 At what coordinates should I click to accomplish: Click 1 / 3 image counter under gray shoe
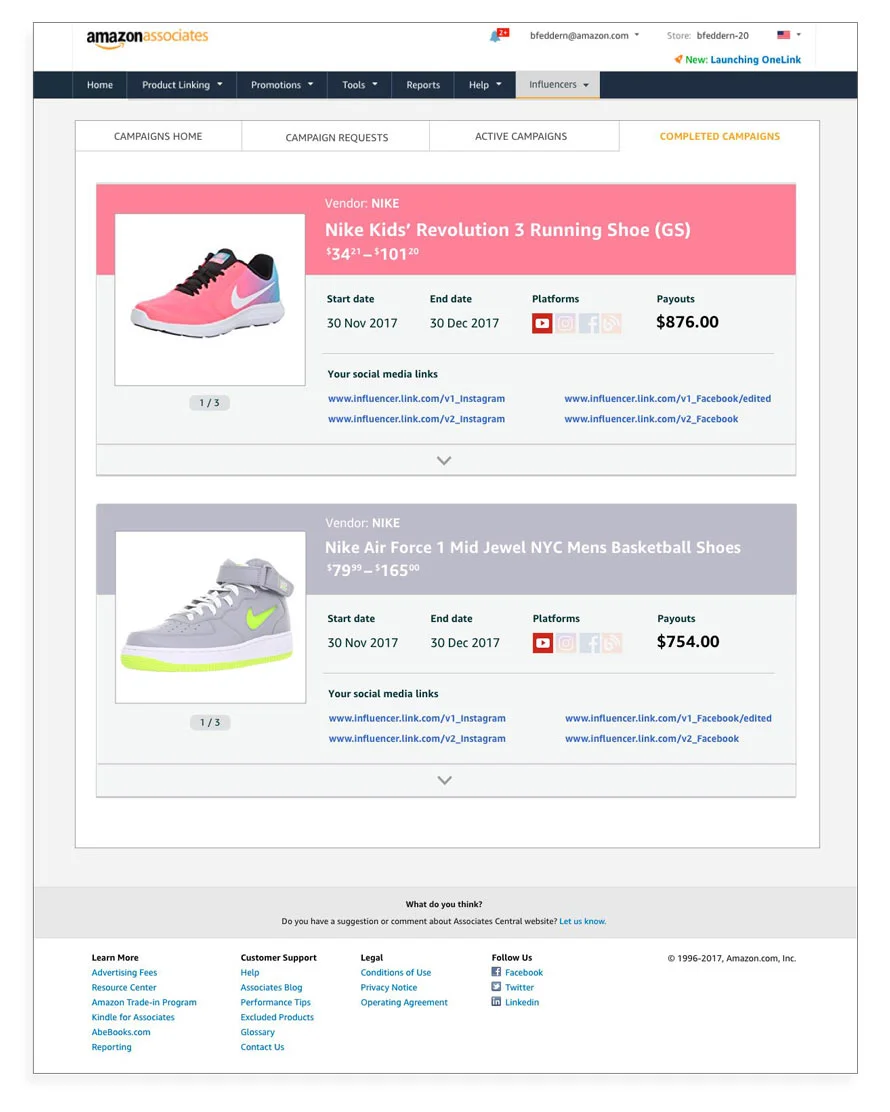point(210,723)
